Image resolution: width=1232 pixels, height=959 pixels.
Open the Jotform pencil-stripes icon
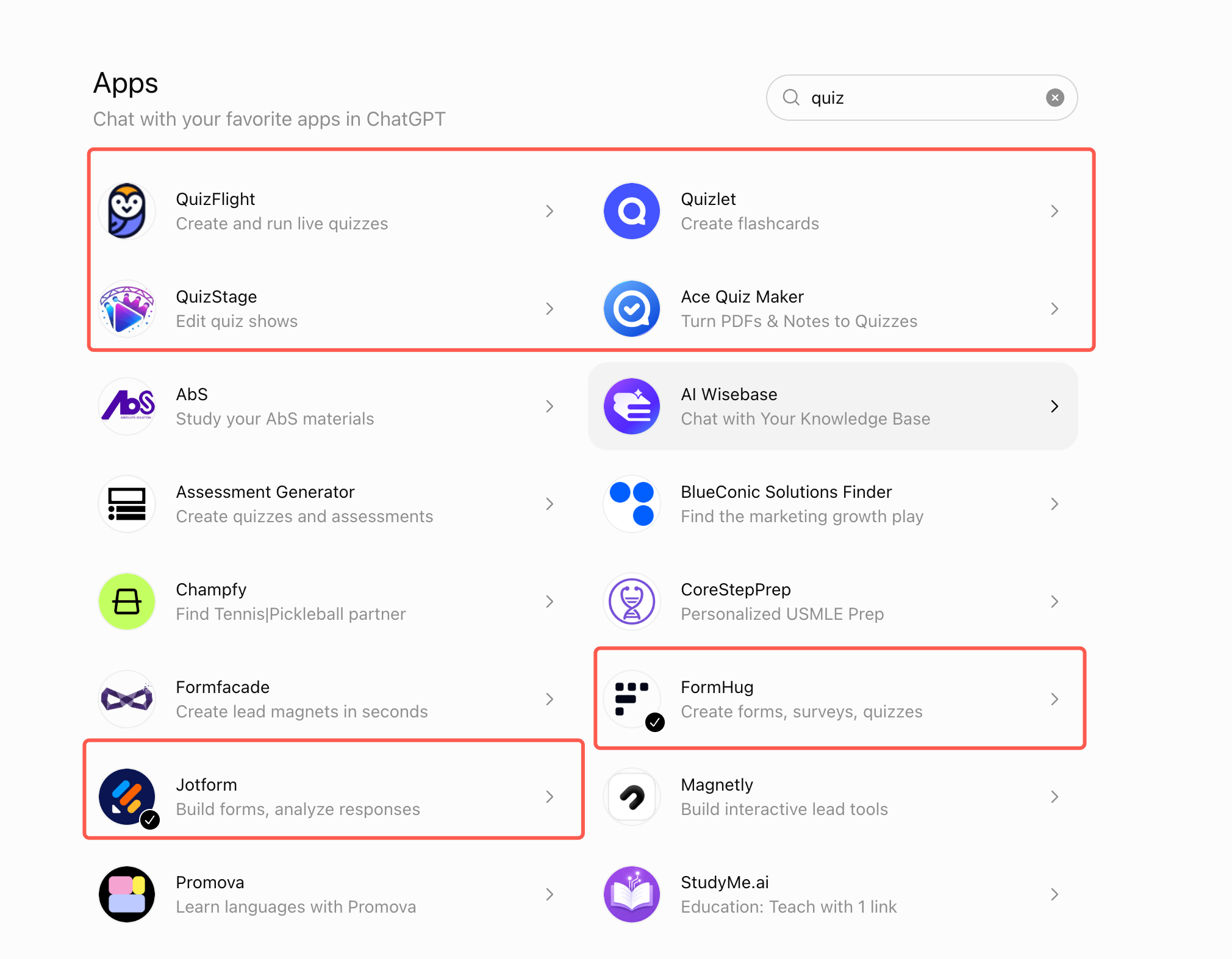[x=127, y=797]
